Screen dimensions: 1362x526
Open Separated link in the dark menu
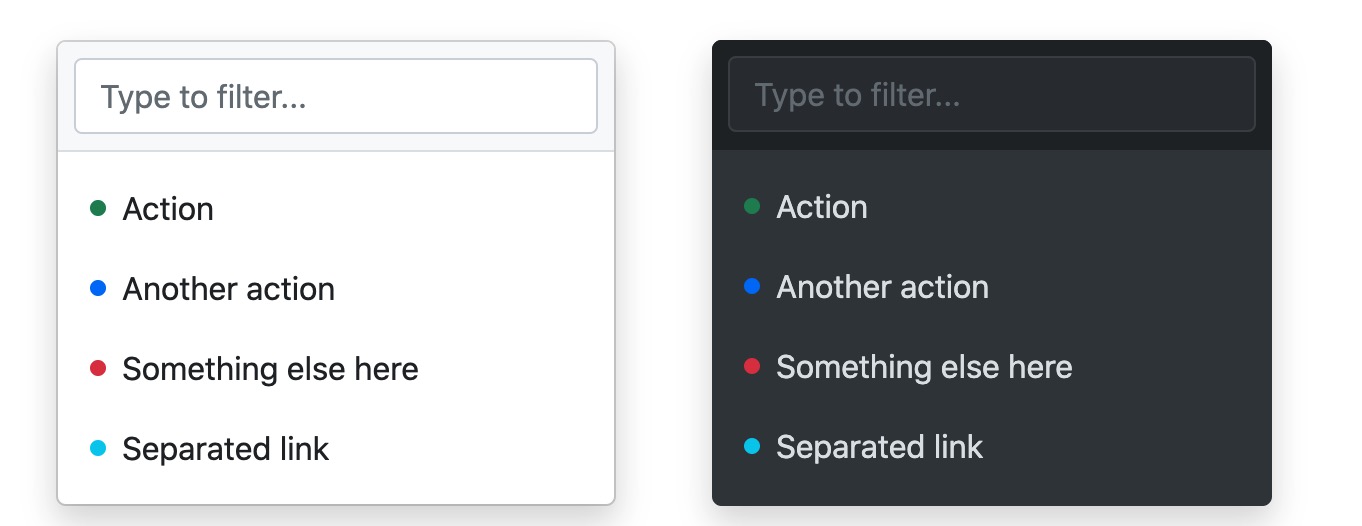tap(879, 447)
